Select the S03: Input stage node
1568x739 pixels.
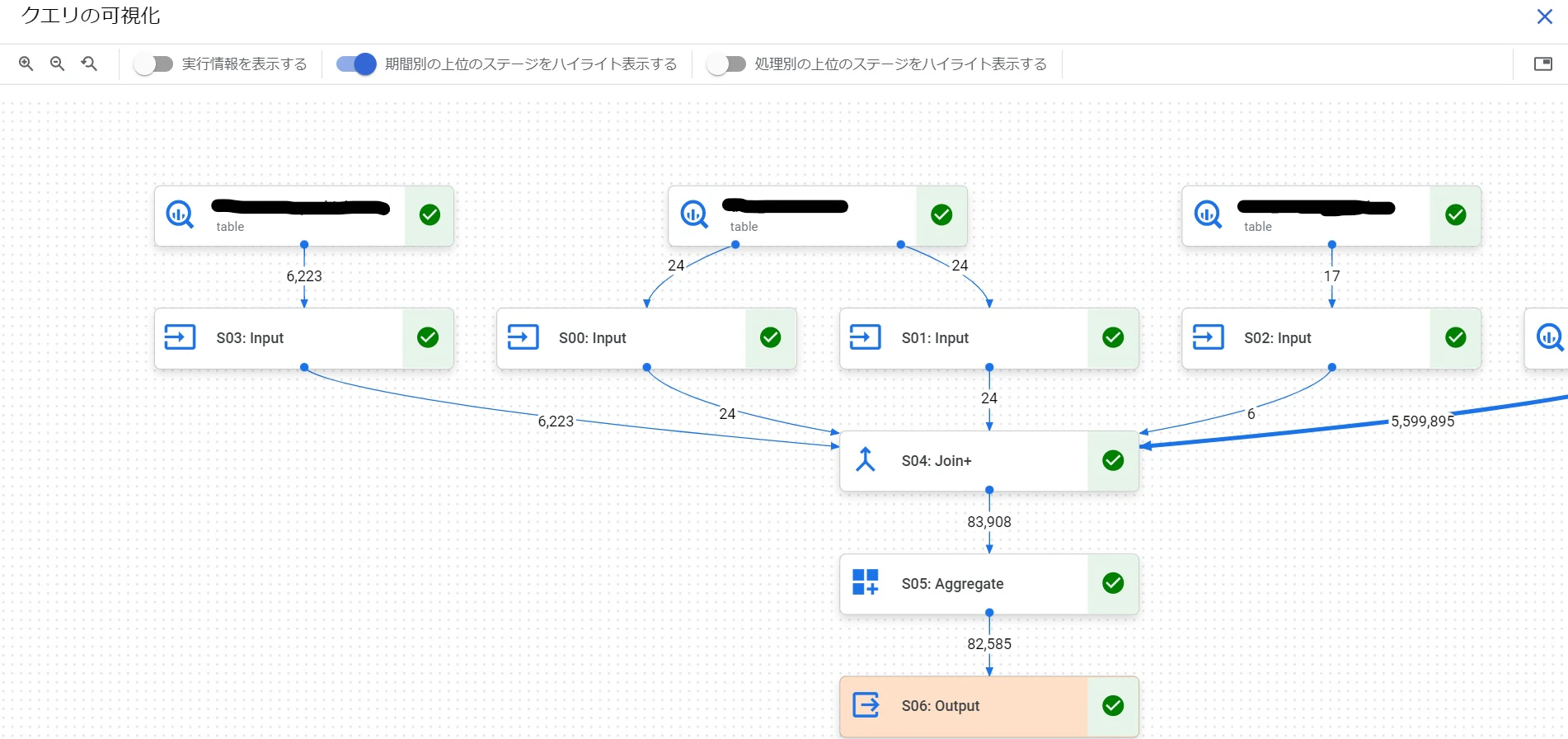(303, 338)
